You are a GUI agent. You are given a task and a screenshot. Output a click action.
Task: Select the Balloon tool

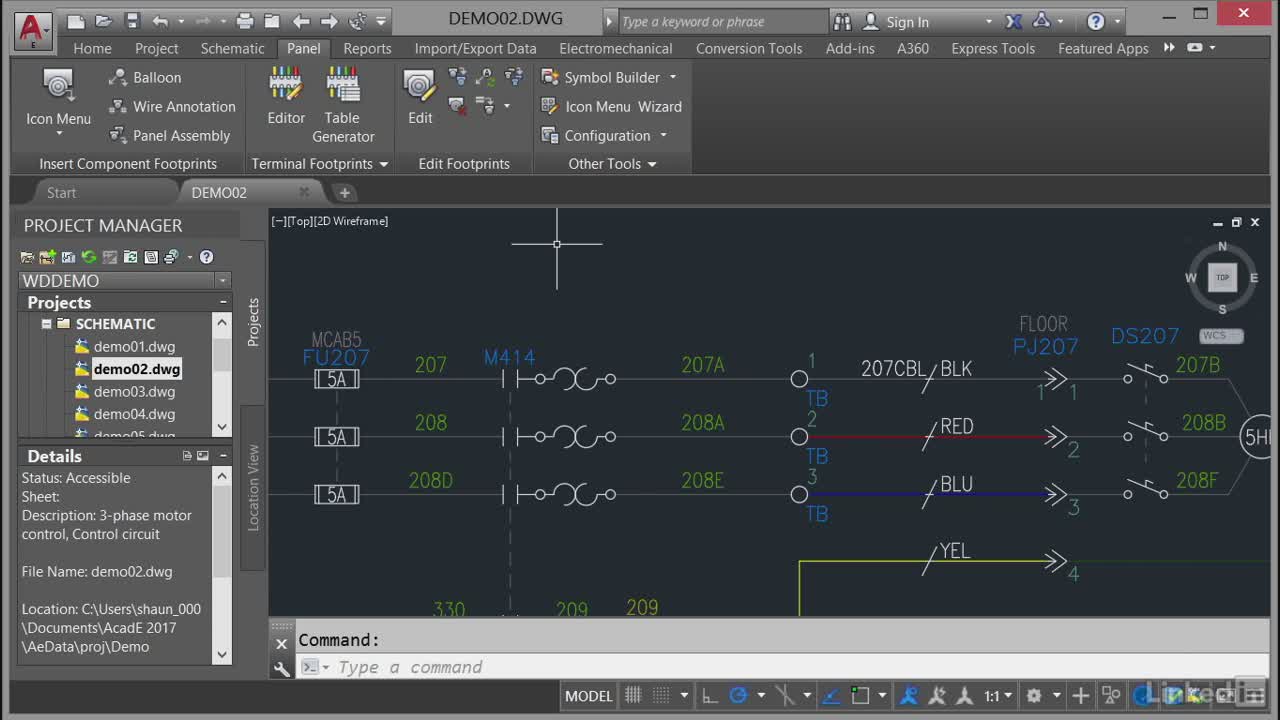(x=146, y=77)
